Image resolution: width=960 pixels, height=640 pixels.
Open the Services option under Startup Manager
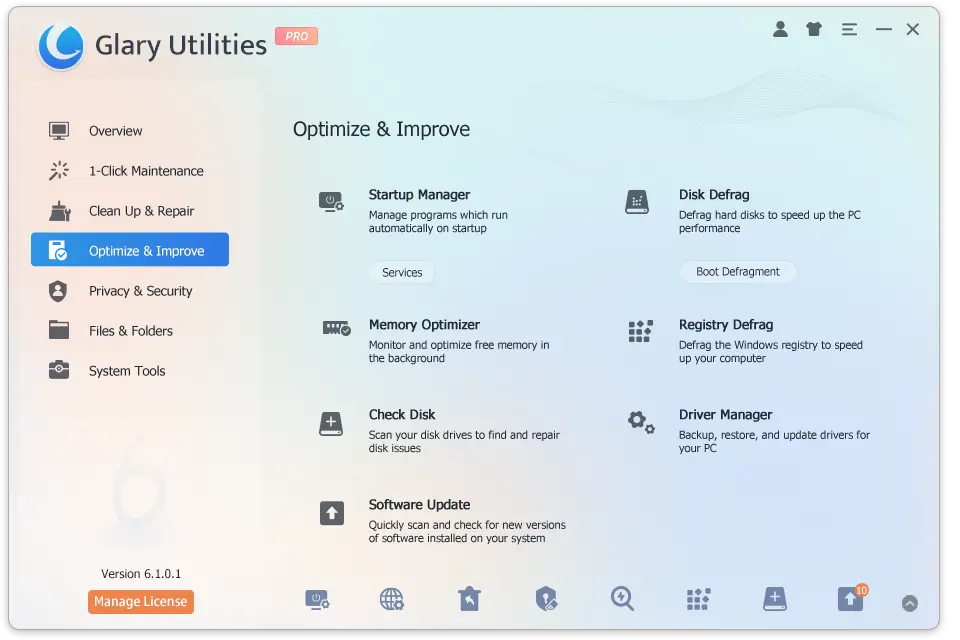click(402, 272)
